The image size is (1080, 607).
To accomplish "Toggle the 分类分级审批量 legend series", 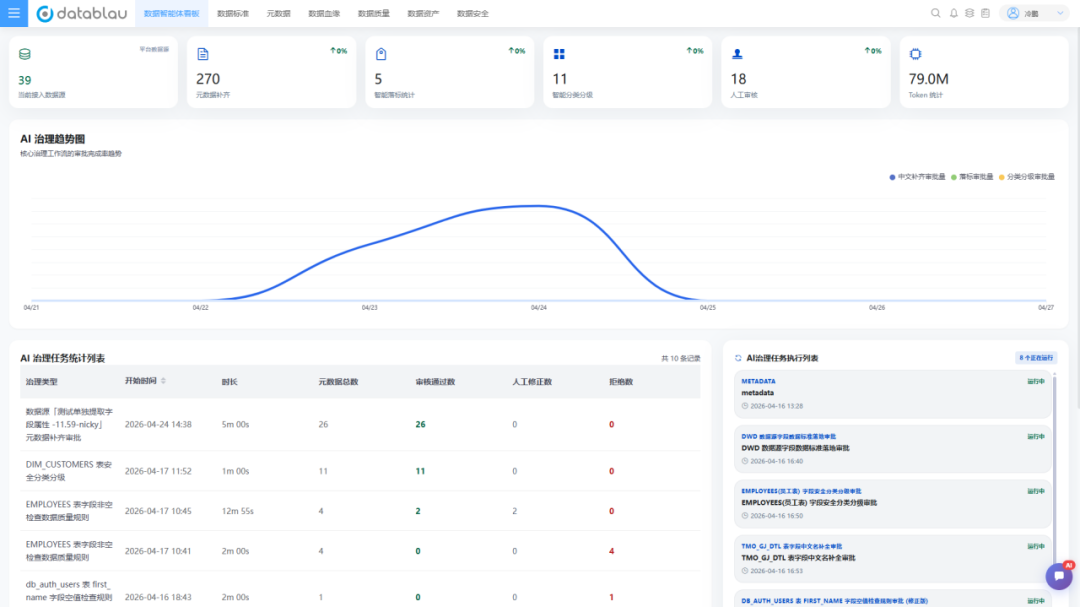I will [x=1028, y=177].
